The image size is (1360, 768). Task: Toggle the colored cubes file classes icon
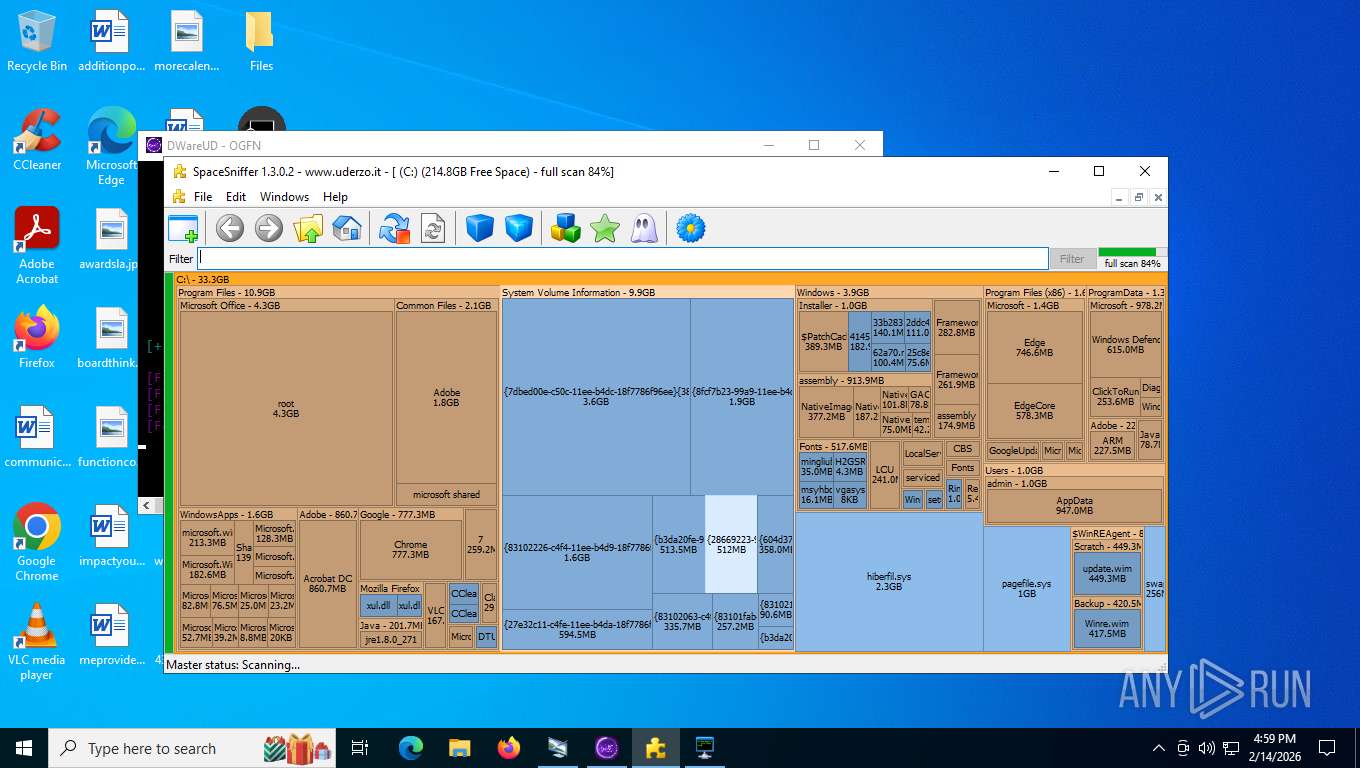(x=566, y=229)
